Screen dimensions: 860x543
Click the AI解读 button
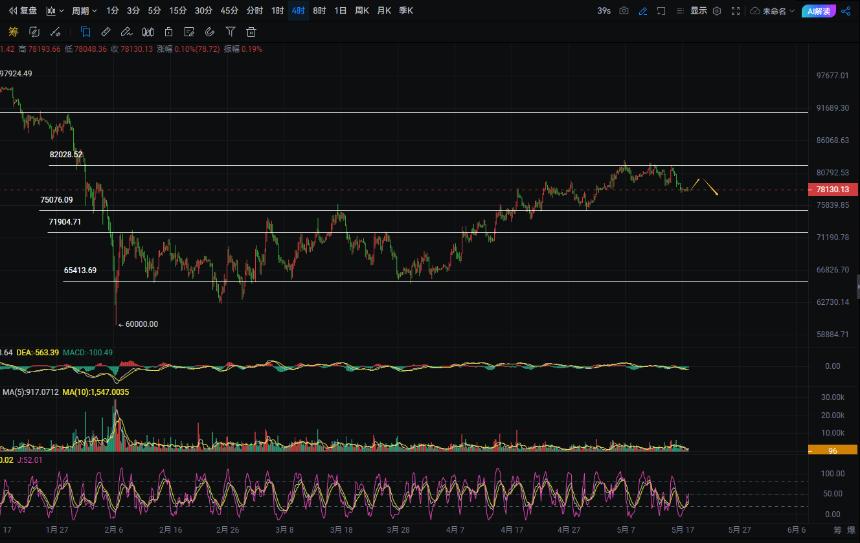click(819, 11)
